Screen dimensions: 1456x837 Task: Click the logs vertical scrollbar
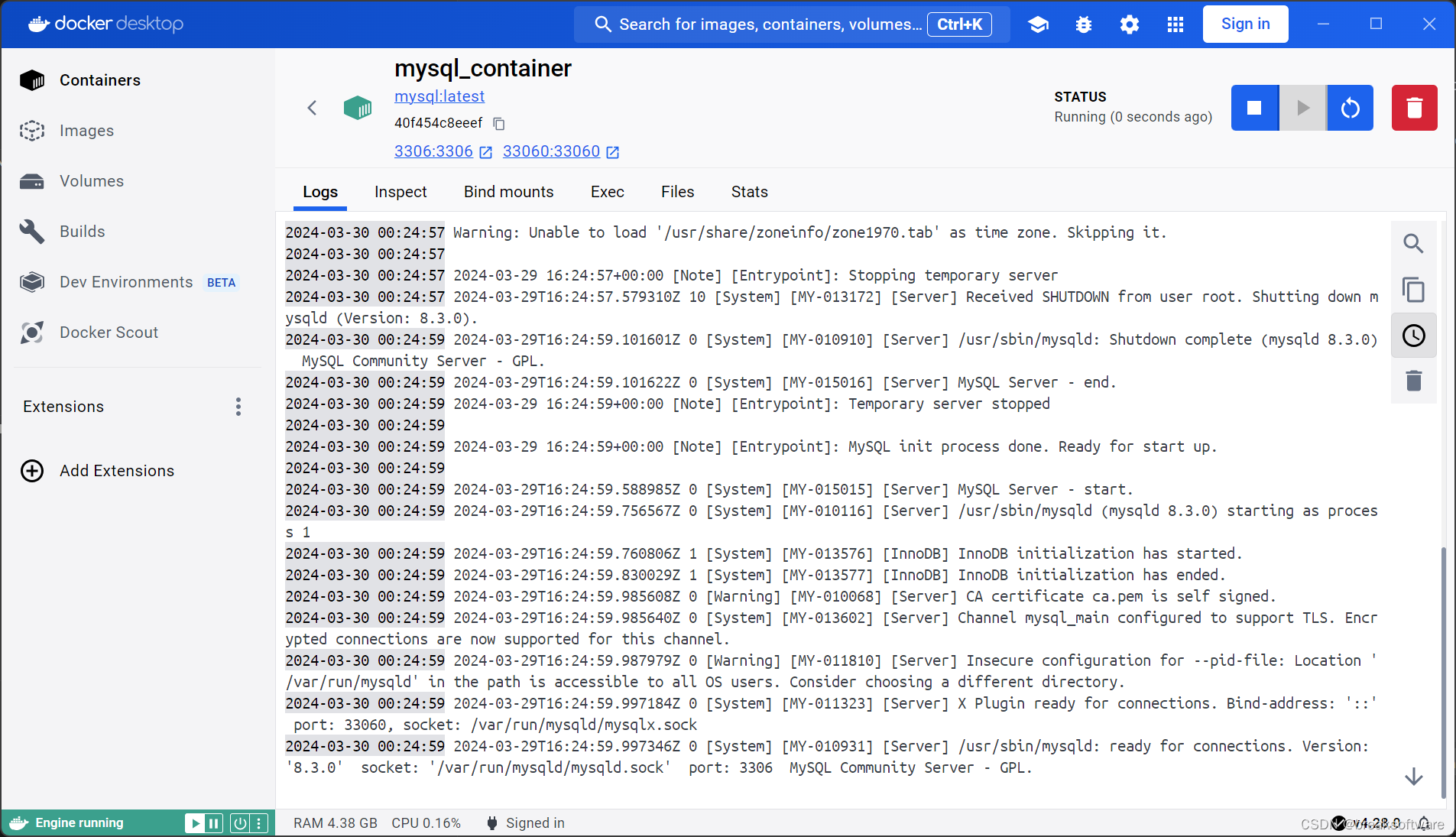(x=1443, y=673)
